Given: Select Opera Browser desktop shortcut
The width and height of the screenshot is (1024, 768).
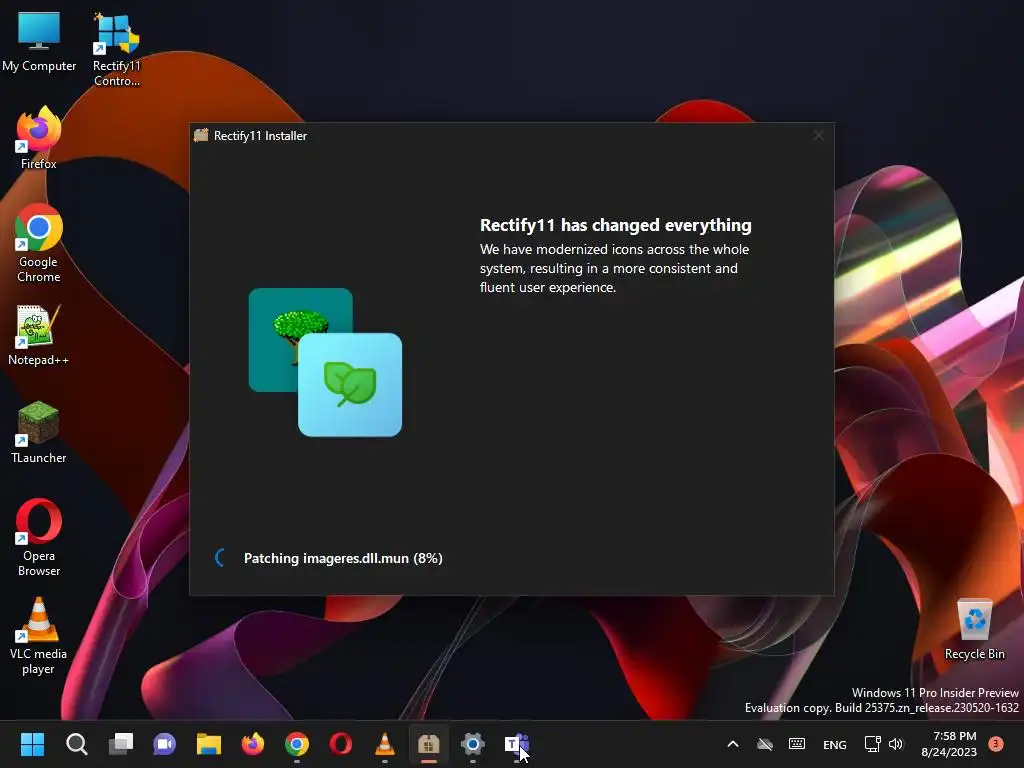Looking at the screenshot, I should pyautogui.click(x=39, y=537).
